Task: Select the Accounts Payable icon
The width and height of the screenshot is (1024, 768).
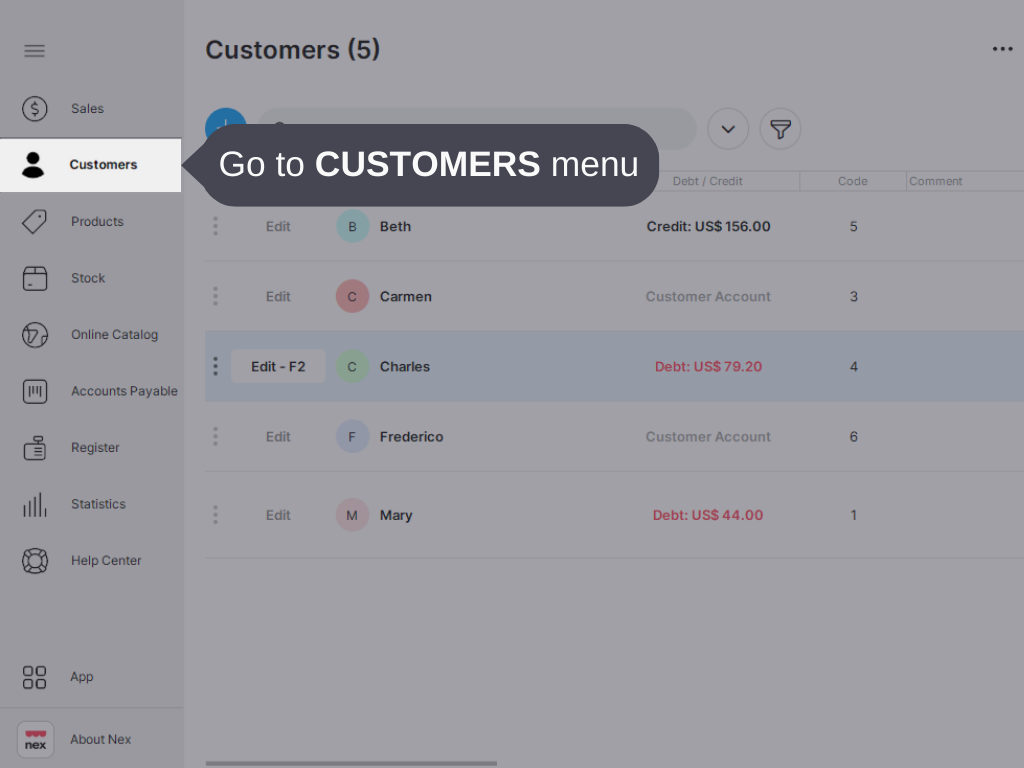Action: point(34,391)
